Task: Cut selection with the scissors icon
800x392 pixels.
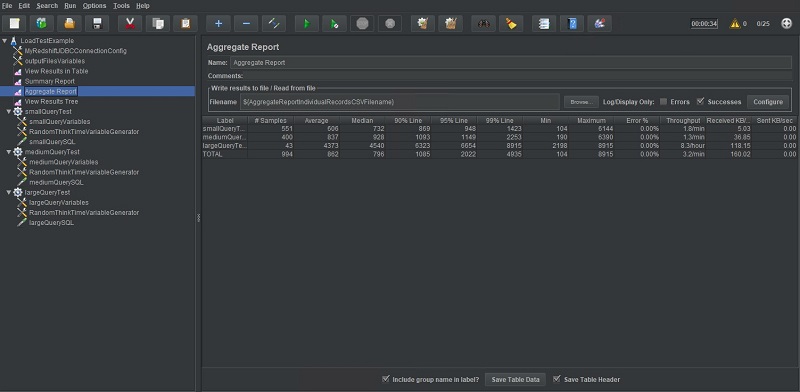Action: [x=130, y=23]
